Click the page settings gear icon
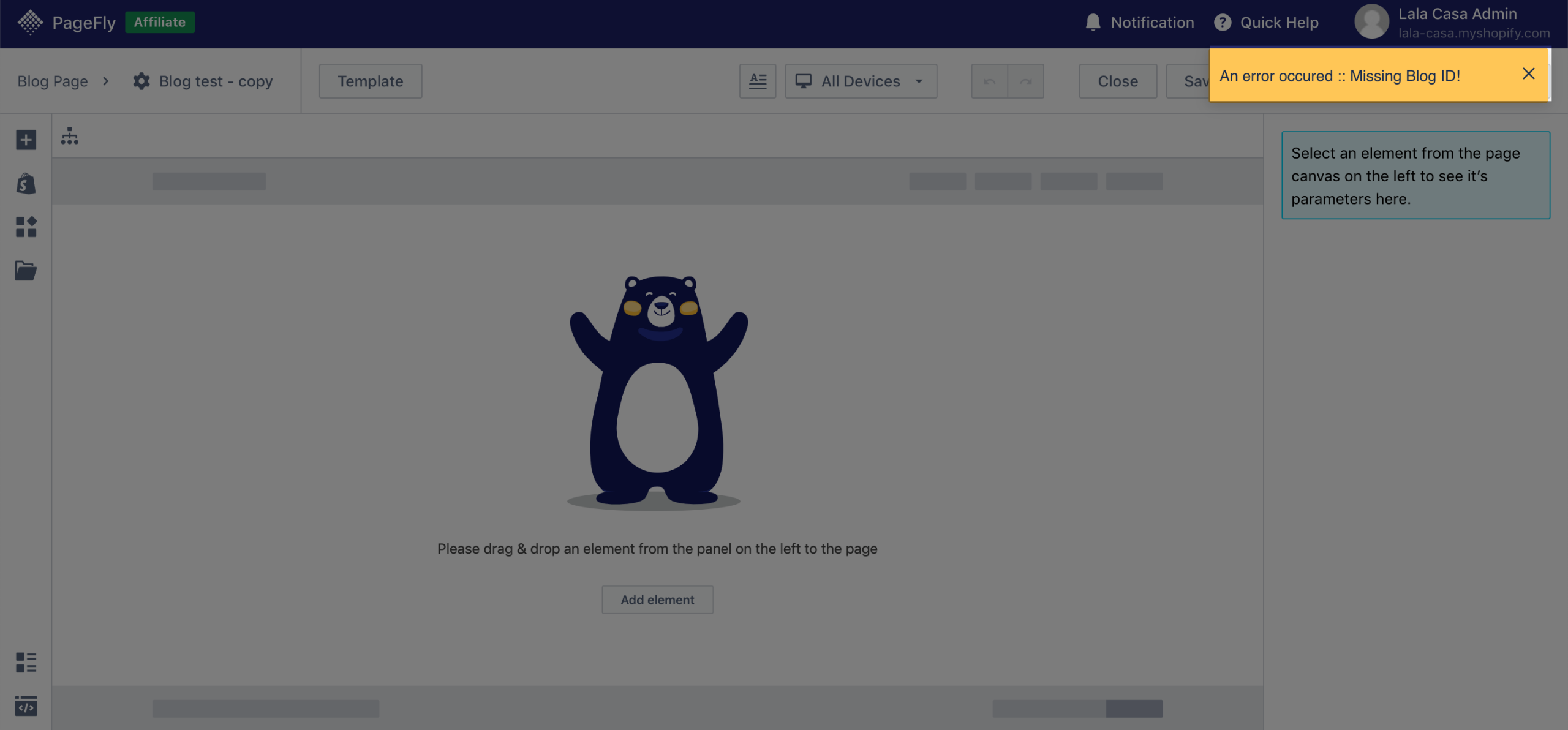The width and height of the screenshot is (1568, 730). pyautogui.click(x=141, y=81)
